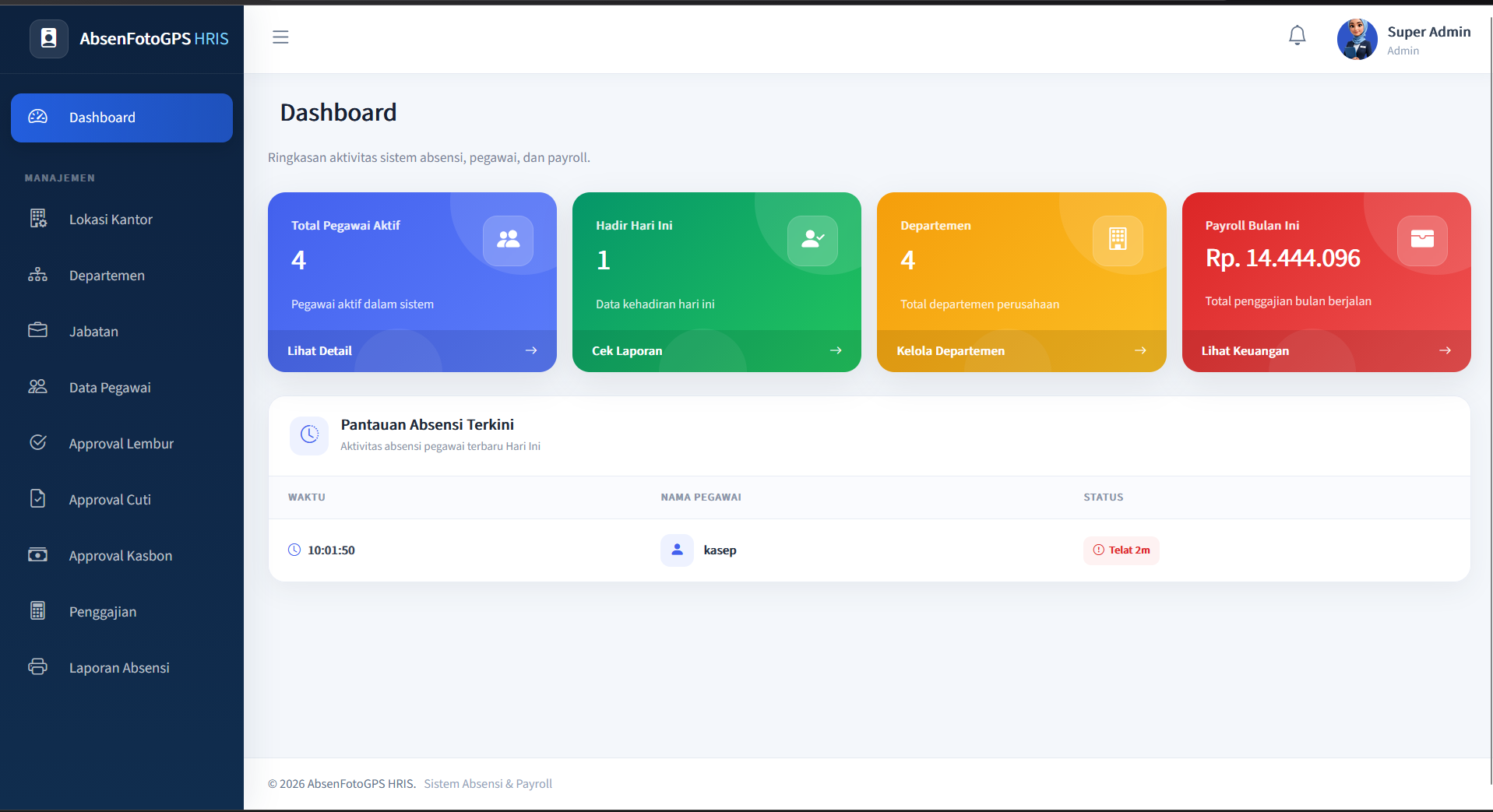Viewport: 1493px width, 812px height.
Task: Click the users icon on Total Pegawai Aktif card
Action: tap(508, 240)
